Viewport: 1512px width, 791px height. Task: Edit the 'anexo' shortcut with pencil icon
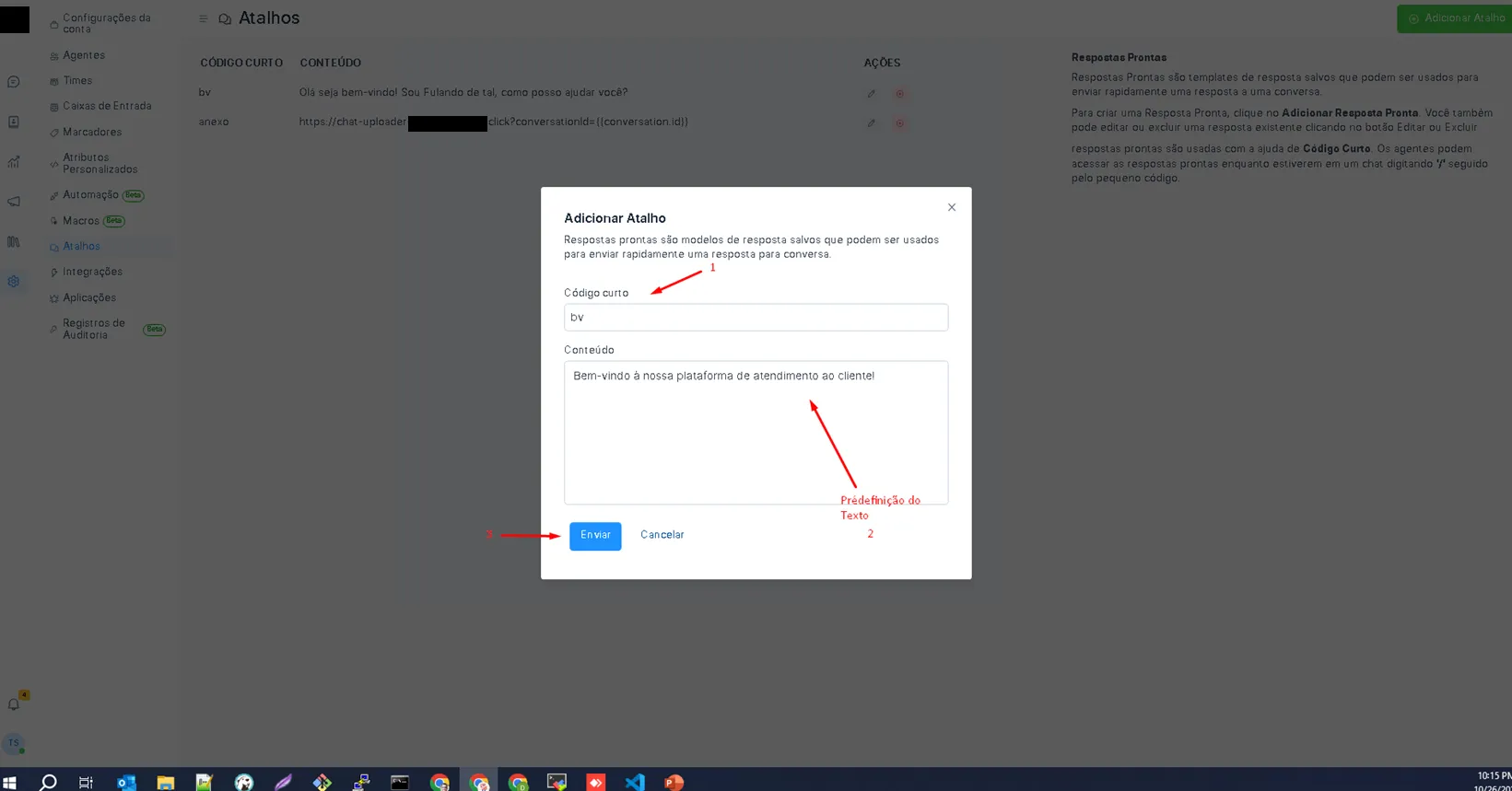coord(871,122)
